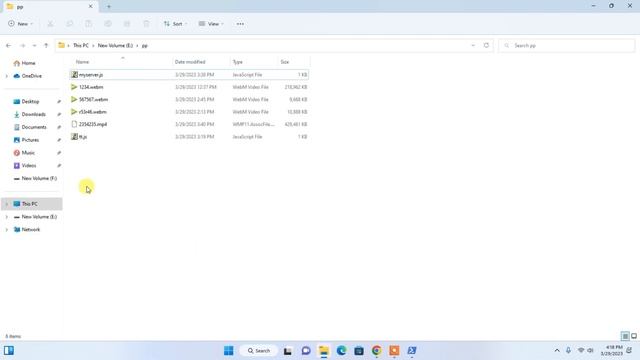Refresh the pp folder view
Screen dimensions: 640x360
tap(486, 45)
